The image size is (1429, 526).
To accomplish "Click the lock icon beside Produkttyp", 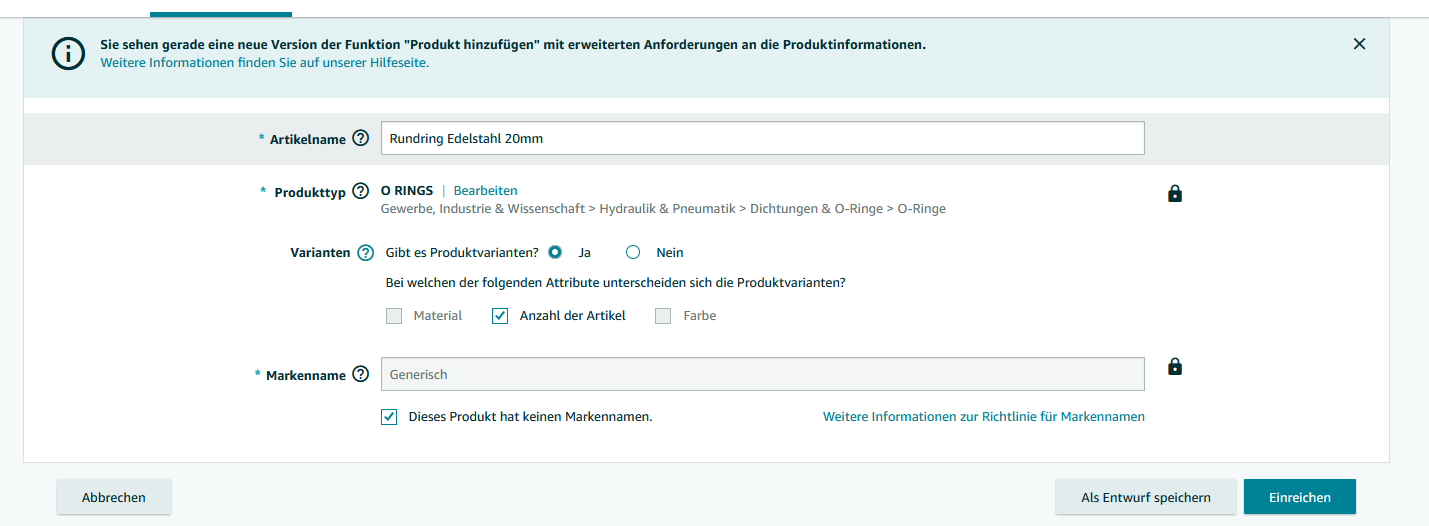I will click(1175, 194).
